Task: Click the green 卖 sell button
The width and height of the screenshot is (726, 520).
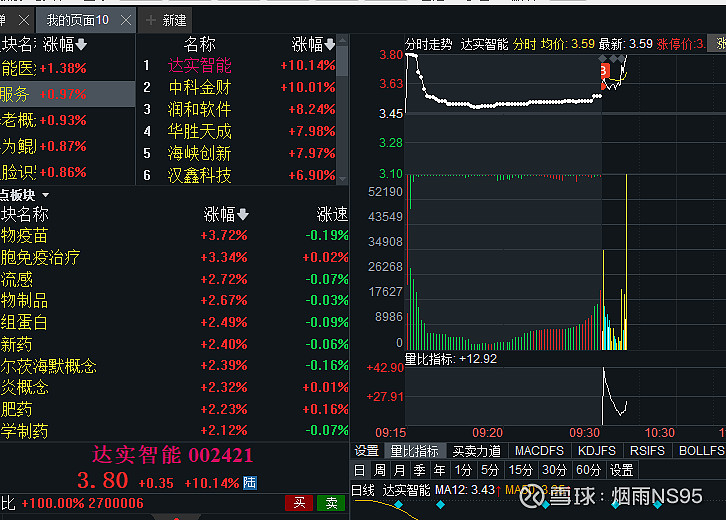Action: (x=331, y=503)
